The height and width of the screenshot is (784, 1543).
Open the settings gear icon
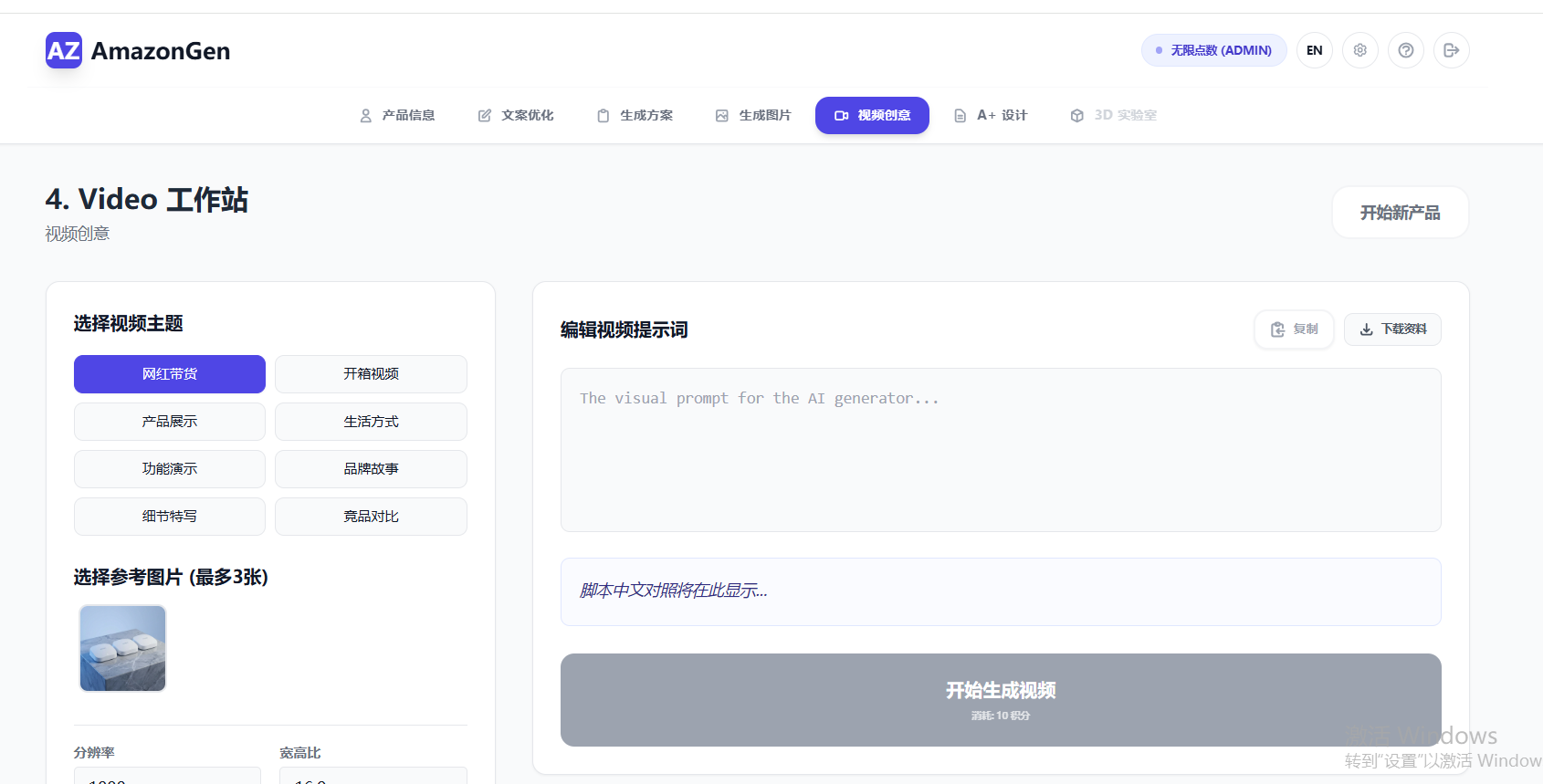1359,50
